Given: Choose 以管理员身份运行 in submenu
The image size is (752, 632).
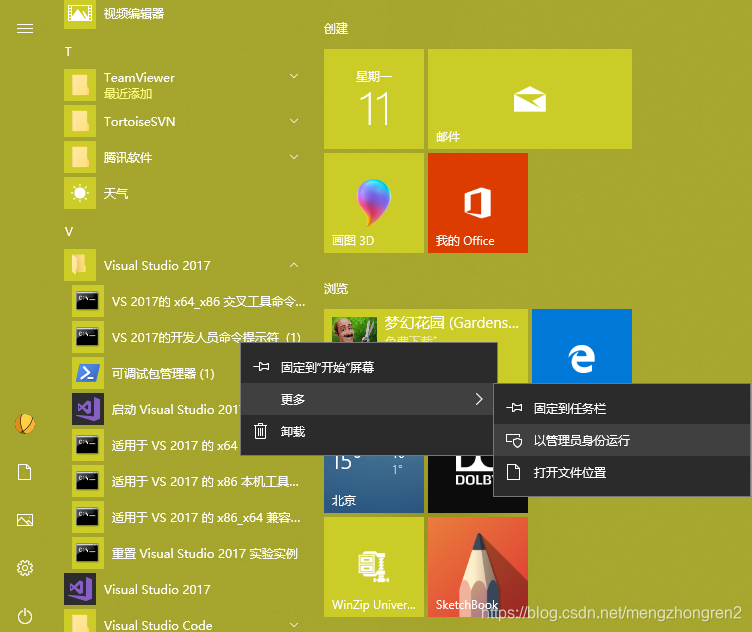Looking at the screenshot, I should click(x=622, y=440).
